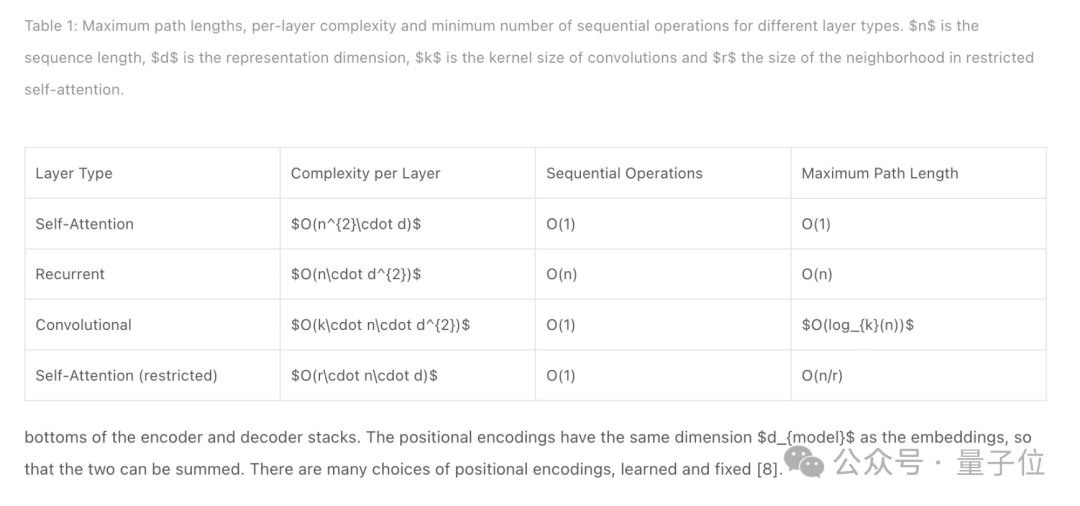Viewport: 1080px width, 506px height.
Task: Click the $O(k\cdot n\cdot d^{2})$ cell
Action: coord(408,325)
